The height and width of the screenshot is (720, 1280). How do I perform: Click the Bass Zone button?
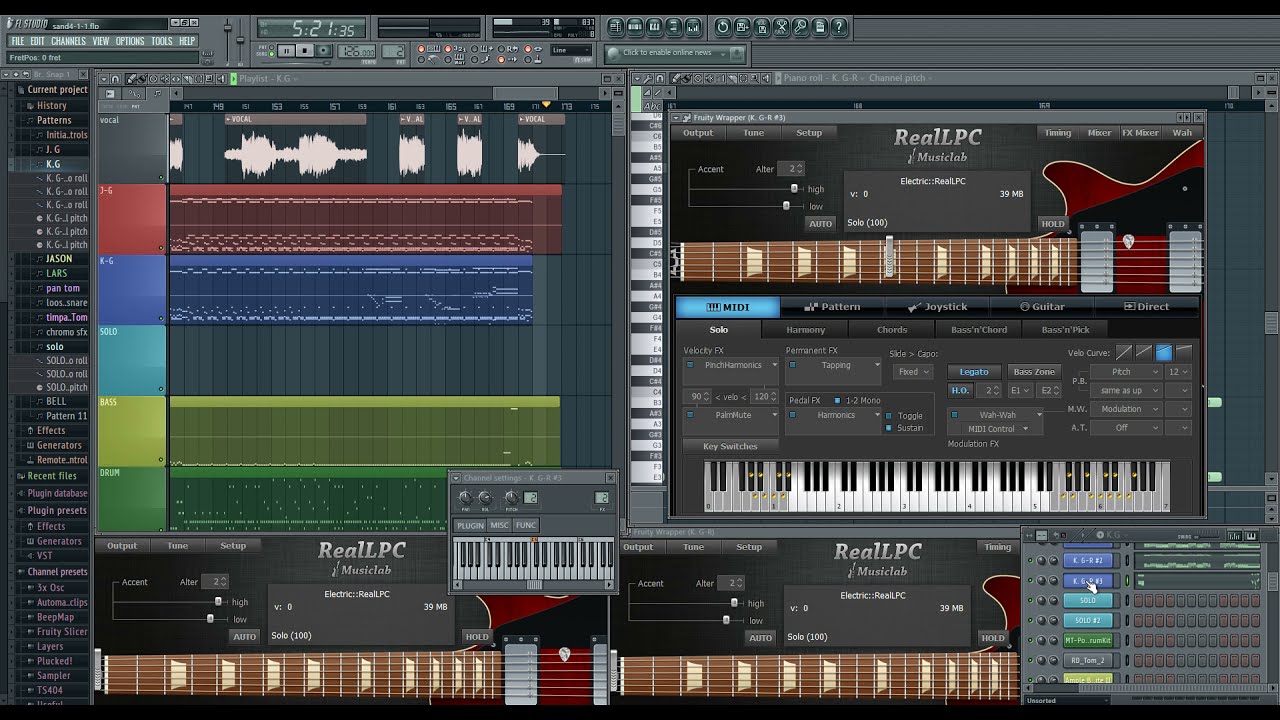click(1034, 372)
